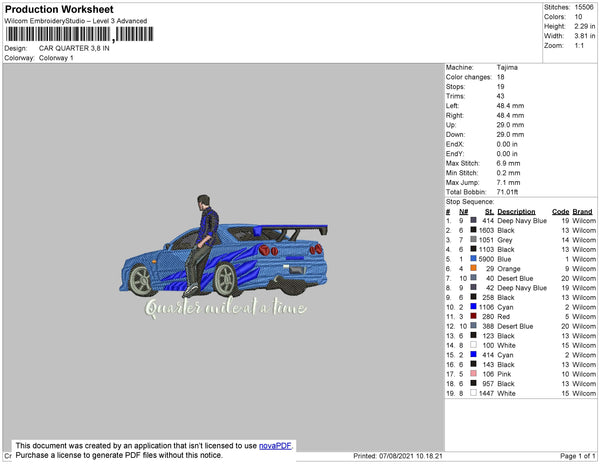Select '143 Black' in stop row 16
600x464 pixels.
[x=499, y=364]
